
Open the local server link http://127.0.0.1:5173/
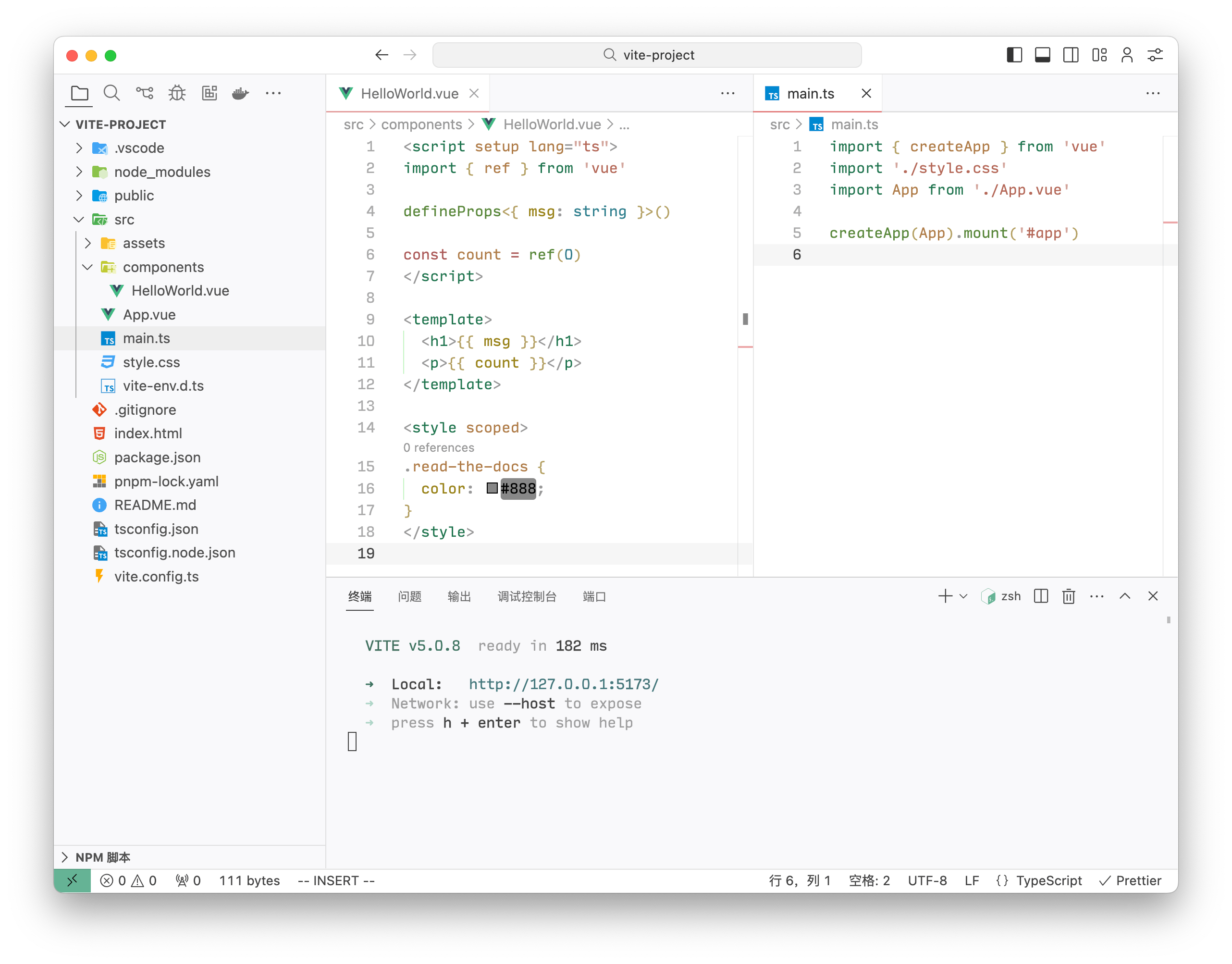[563, 683]
